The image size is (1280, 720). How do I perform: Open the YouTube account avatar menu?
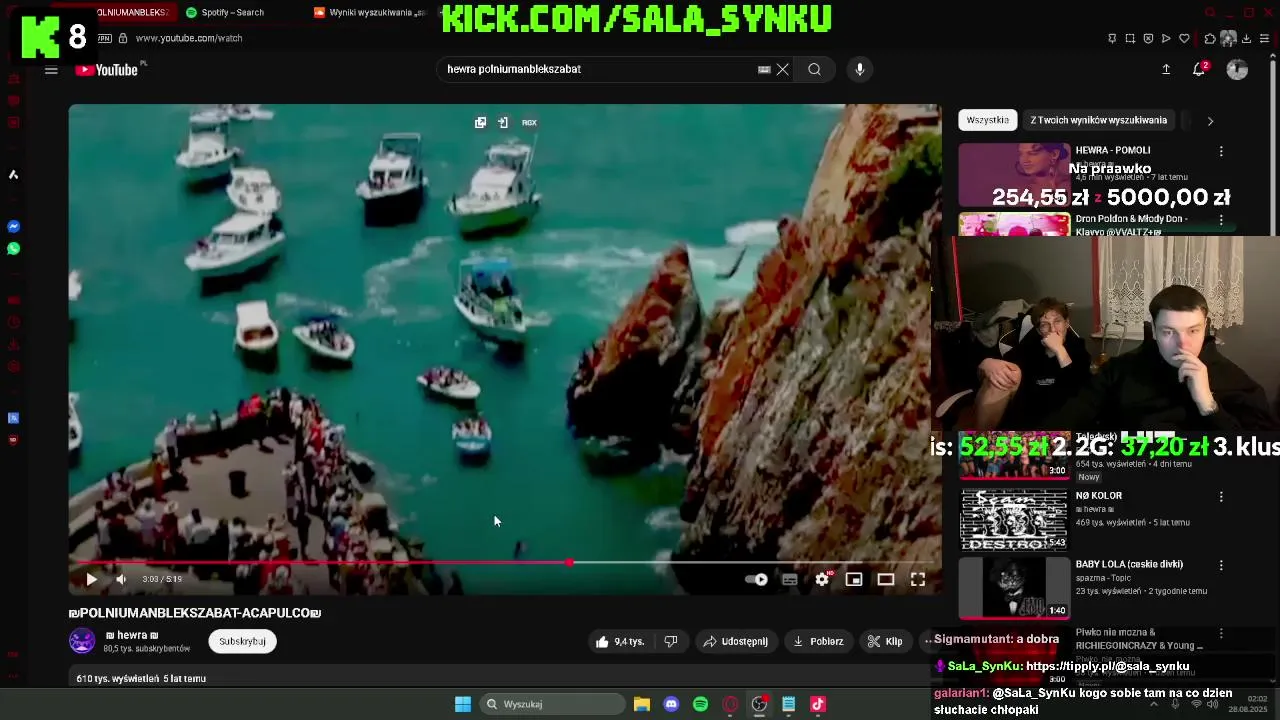pos(1237,69)
